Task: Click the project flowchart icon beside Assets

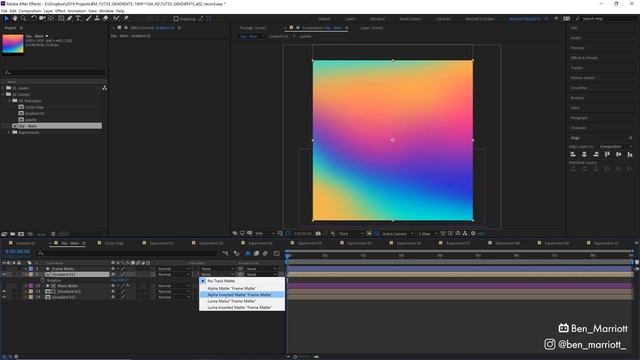Action: (104, 88)
